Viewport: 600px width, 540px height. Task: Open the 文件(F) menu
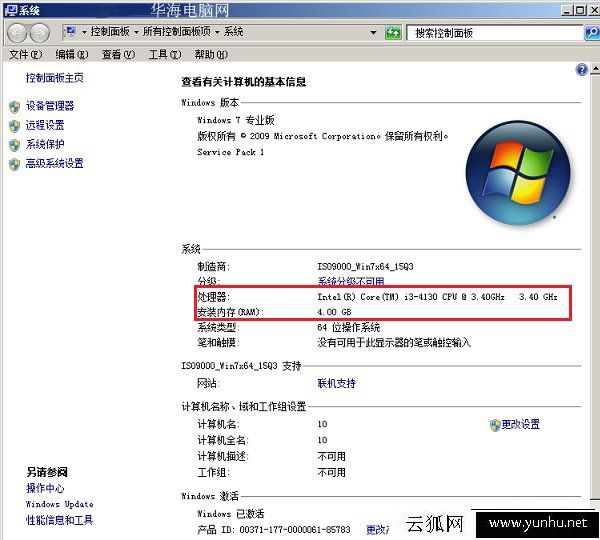[x=25, y=55]
